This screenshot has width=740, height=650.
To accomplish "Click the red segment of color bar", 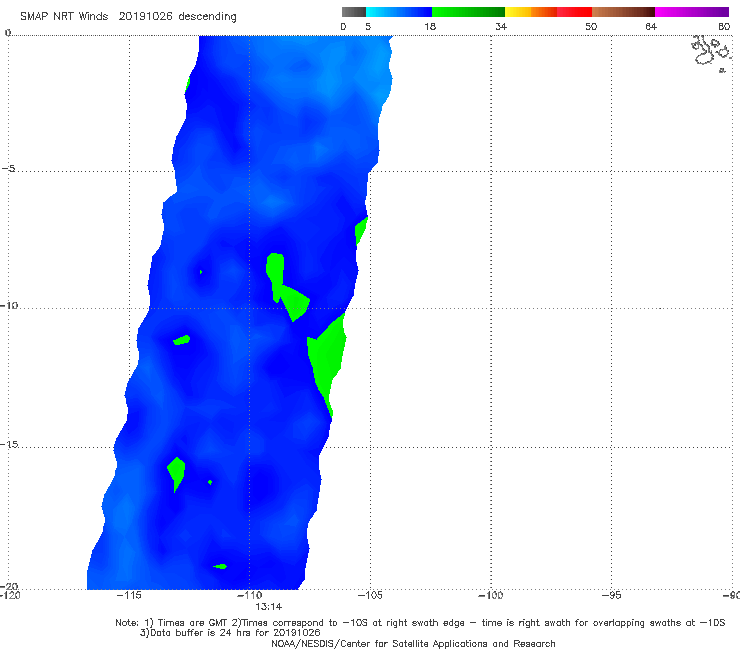I will tap(574, 12).
